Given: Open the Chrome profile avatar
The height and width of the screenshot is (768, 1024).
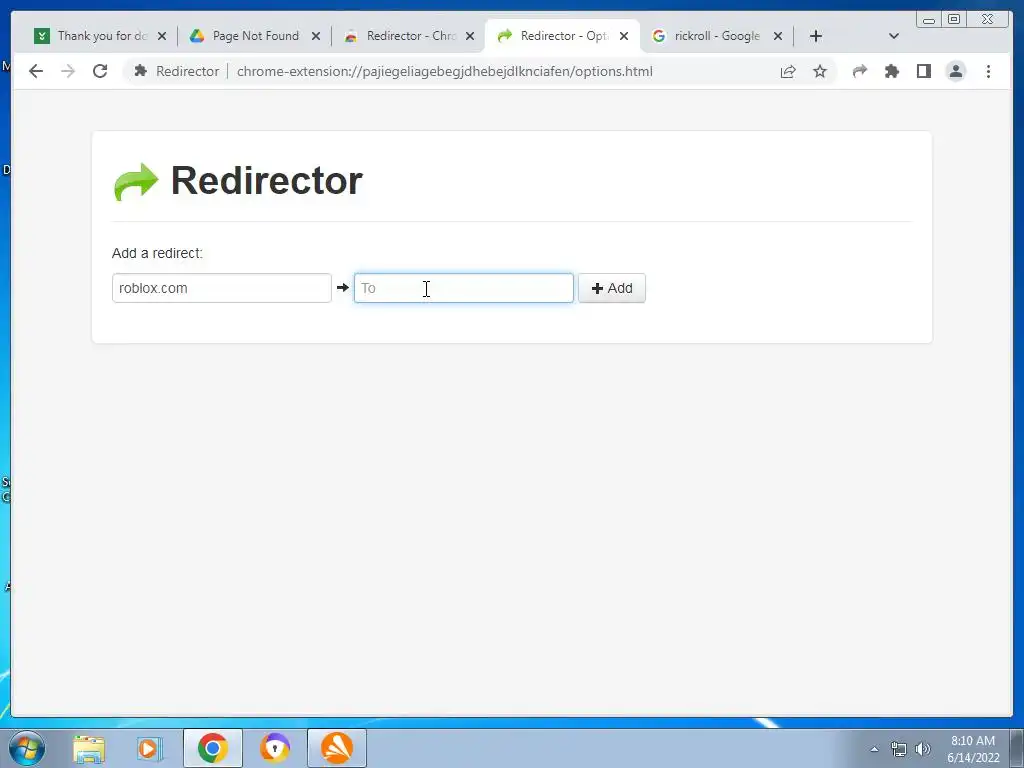Looking at the screenshot, I should (956, 71).
